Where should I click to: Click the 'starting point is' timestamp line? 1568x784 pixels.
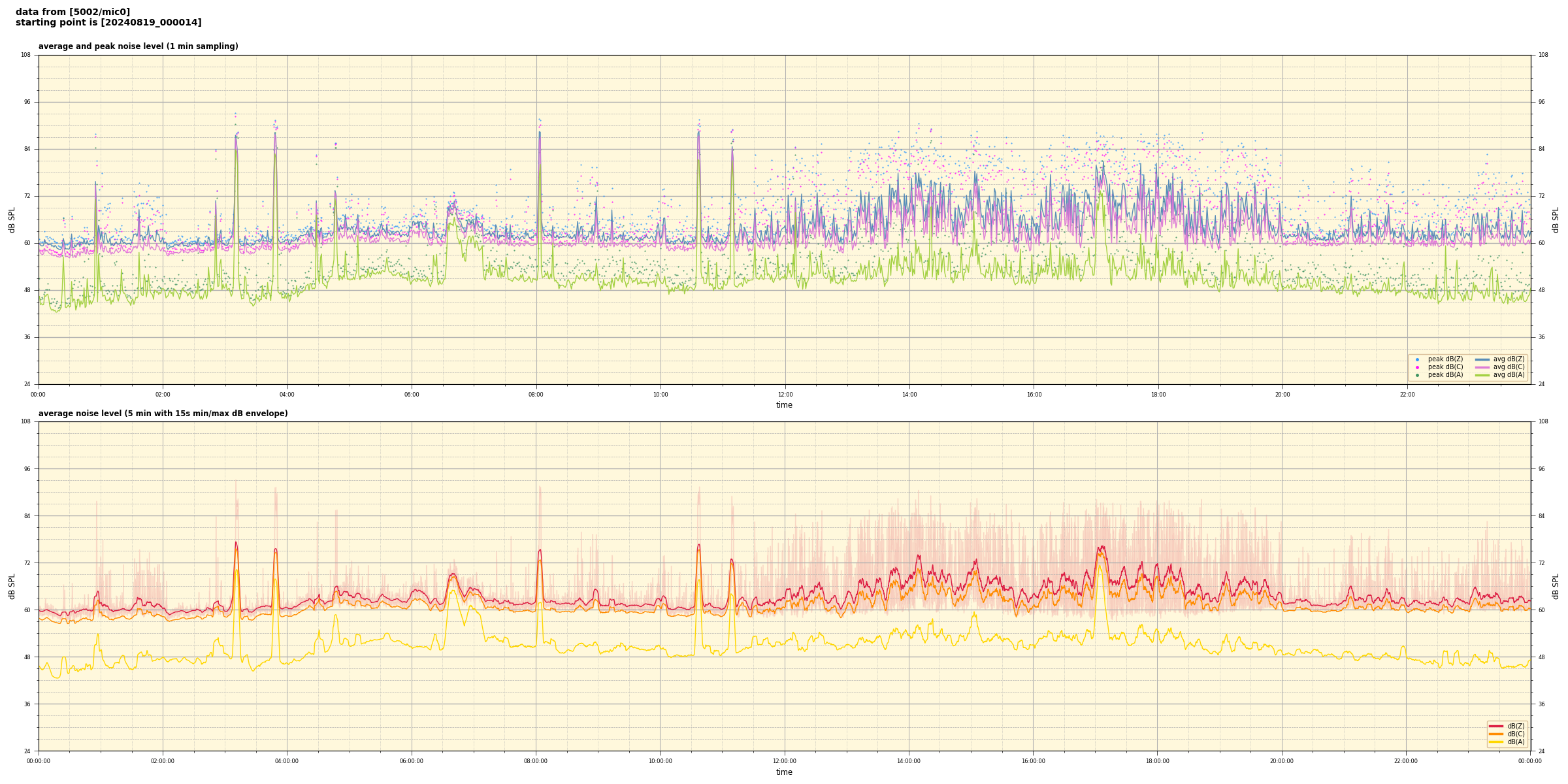108,23
